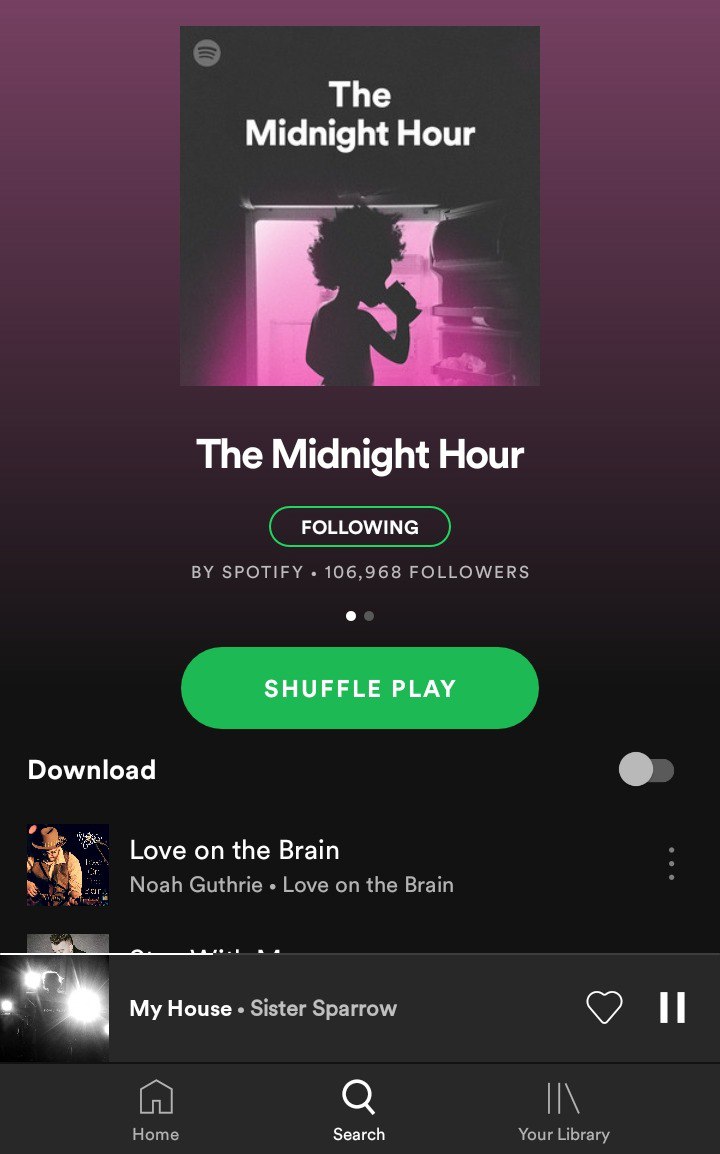Select the first page indicator dot

(351, 616)
